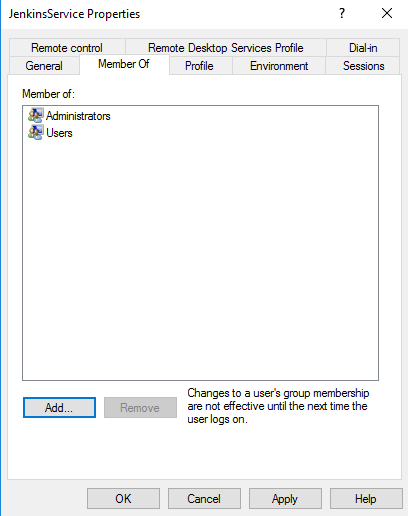Click the question mark help icon
This screenshot has width=408, height=516.
(342, 13)
